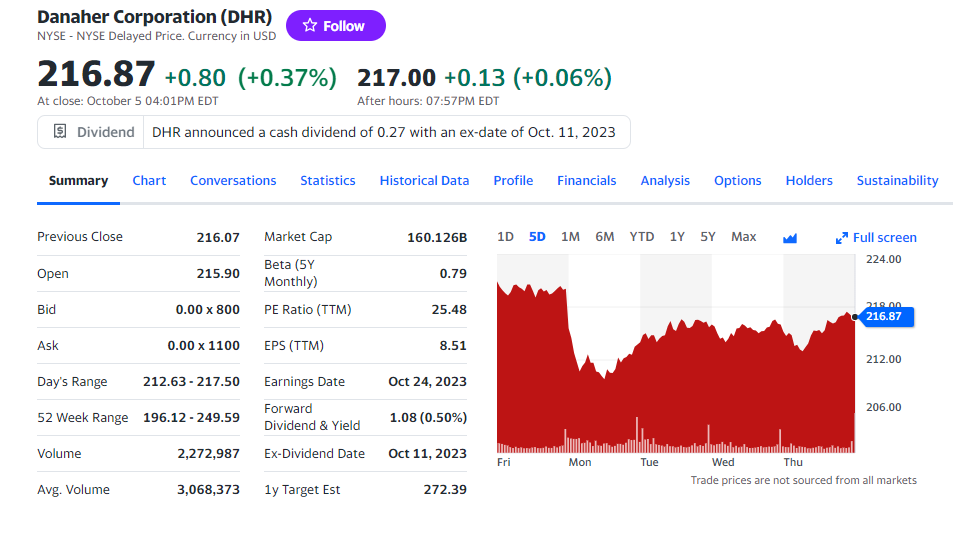Show the Max chart range

pyautogui.click(x=743, y=236)
